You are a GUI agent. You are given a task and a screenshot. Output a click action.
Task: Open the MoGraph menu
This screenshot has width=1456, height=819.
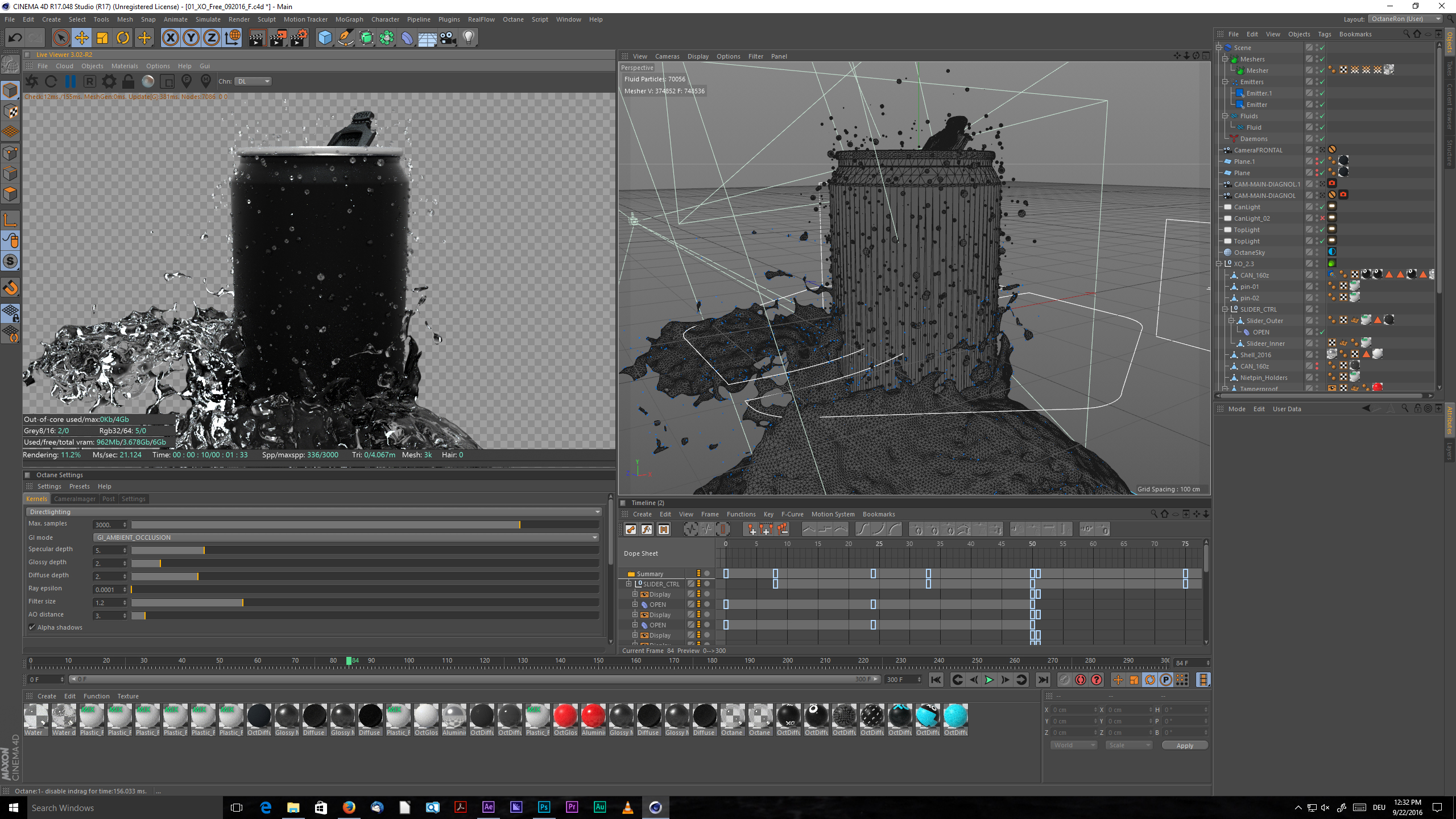pos(349,19)
